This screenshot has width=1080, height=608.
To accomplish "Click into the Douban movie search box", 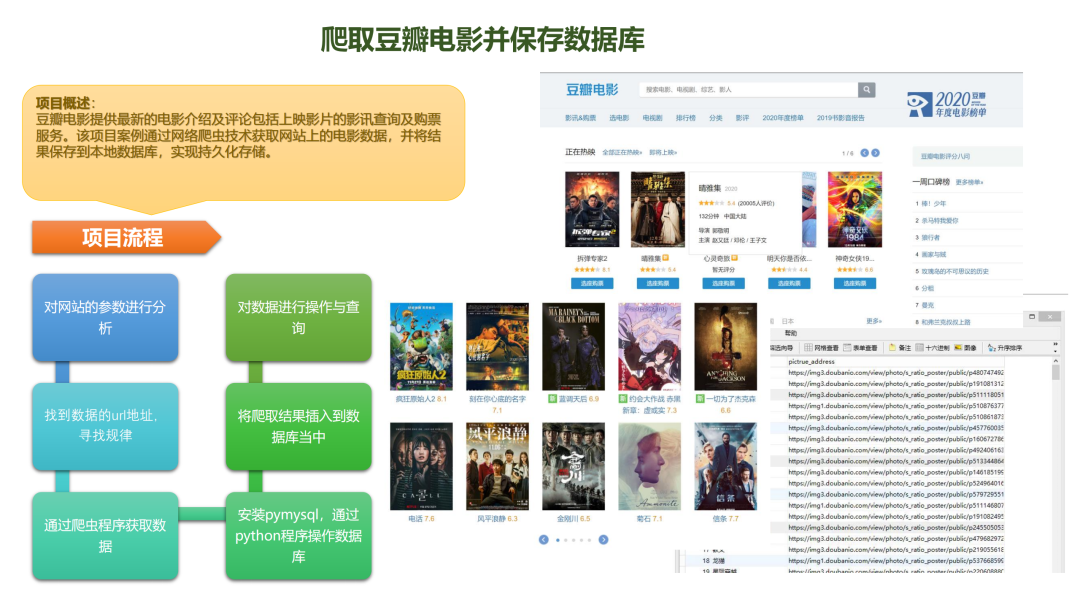I will (749, 90).
